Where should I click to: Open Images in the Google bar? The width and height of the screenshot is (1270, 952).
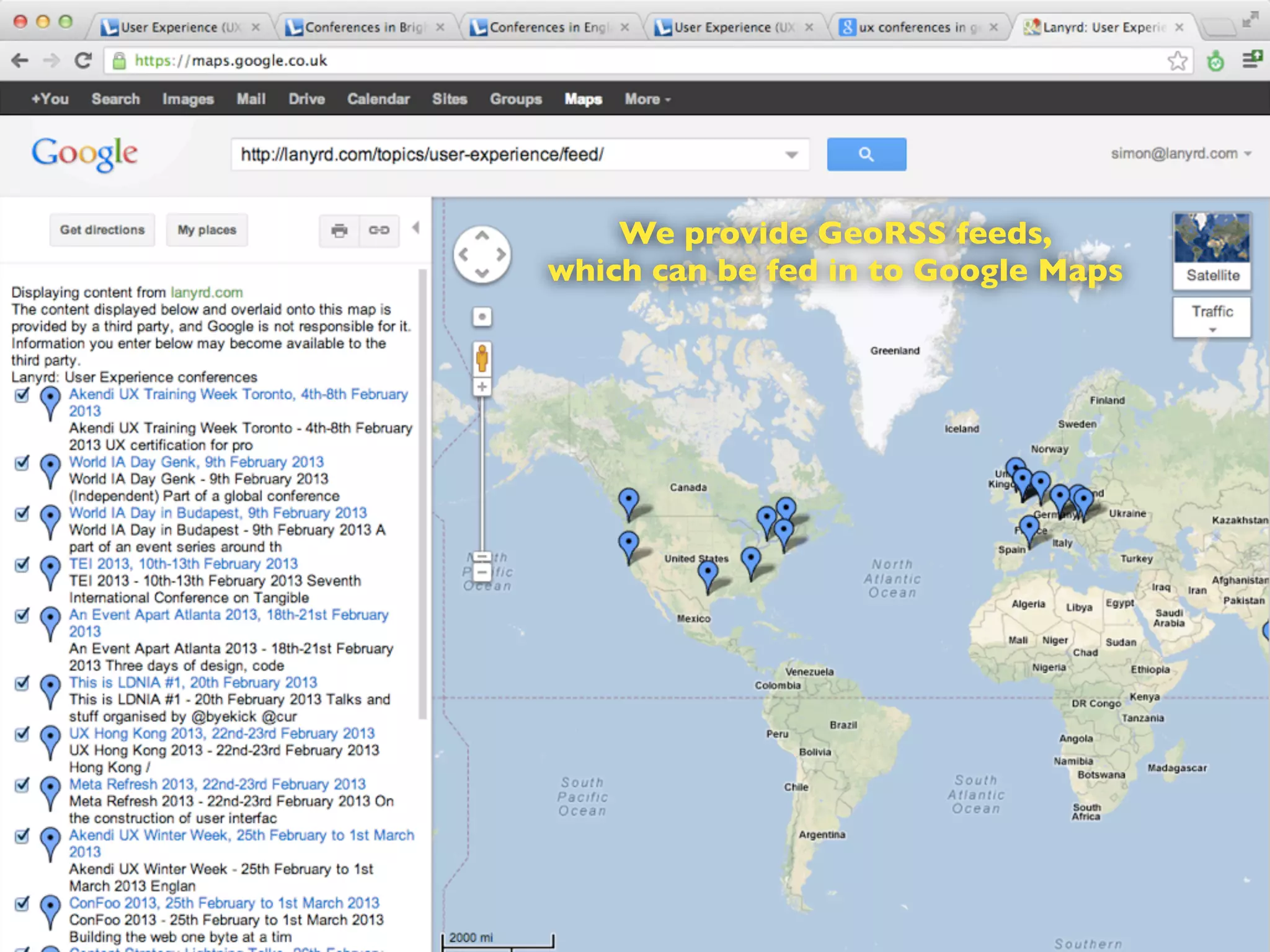188,99
